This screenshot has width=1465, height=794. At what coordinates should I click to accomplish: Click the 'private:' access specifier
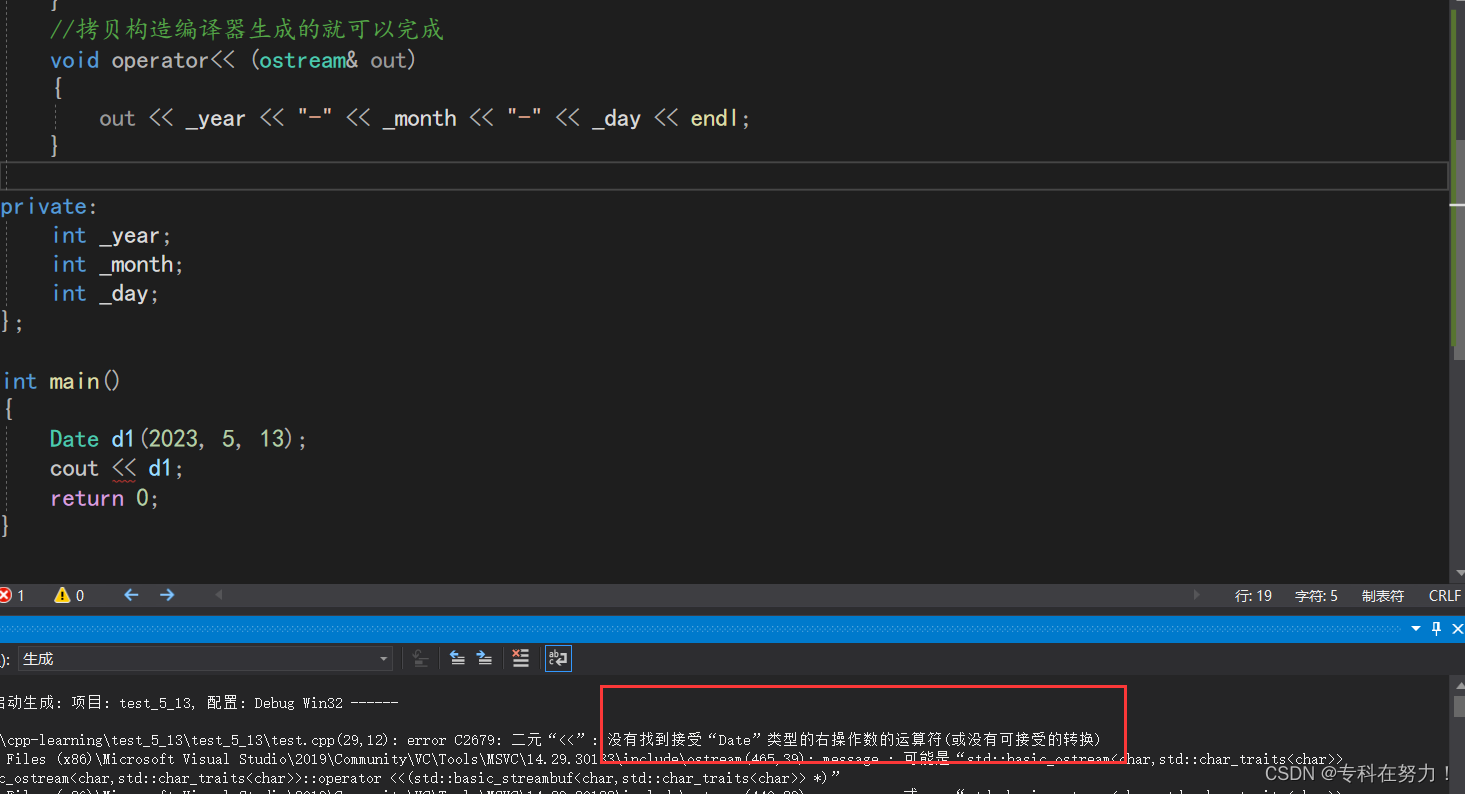49,207
